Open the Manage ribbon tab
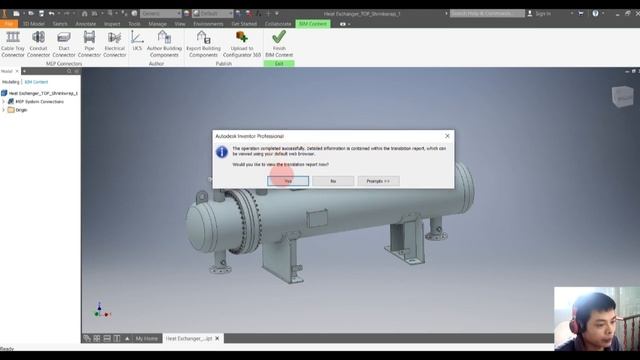The height and width of the screenshot is (360, 640). (158, 24)
